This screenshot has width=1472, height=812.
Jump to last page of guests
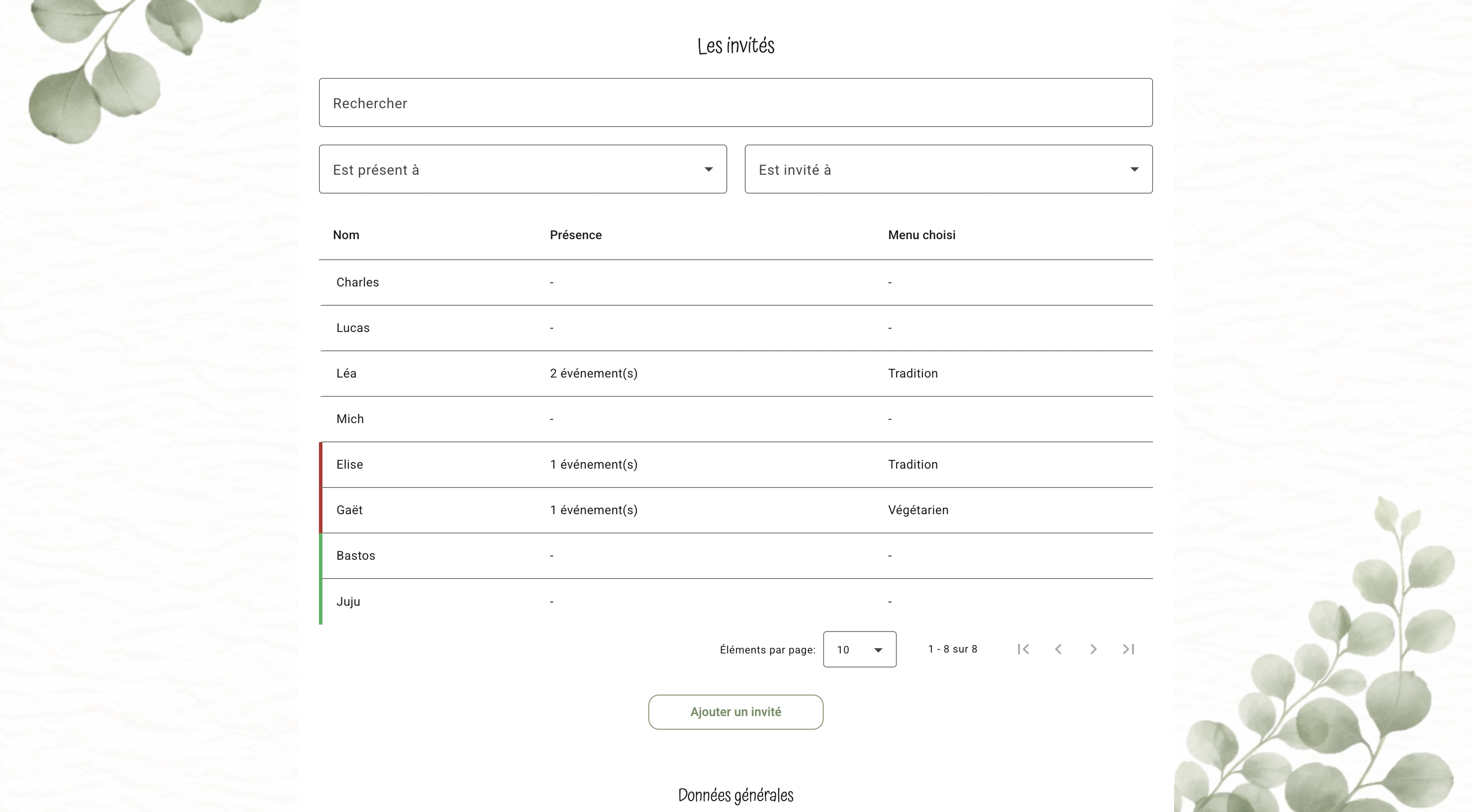pos(1128,649)
